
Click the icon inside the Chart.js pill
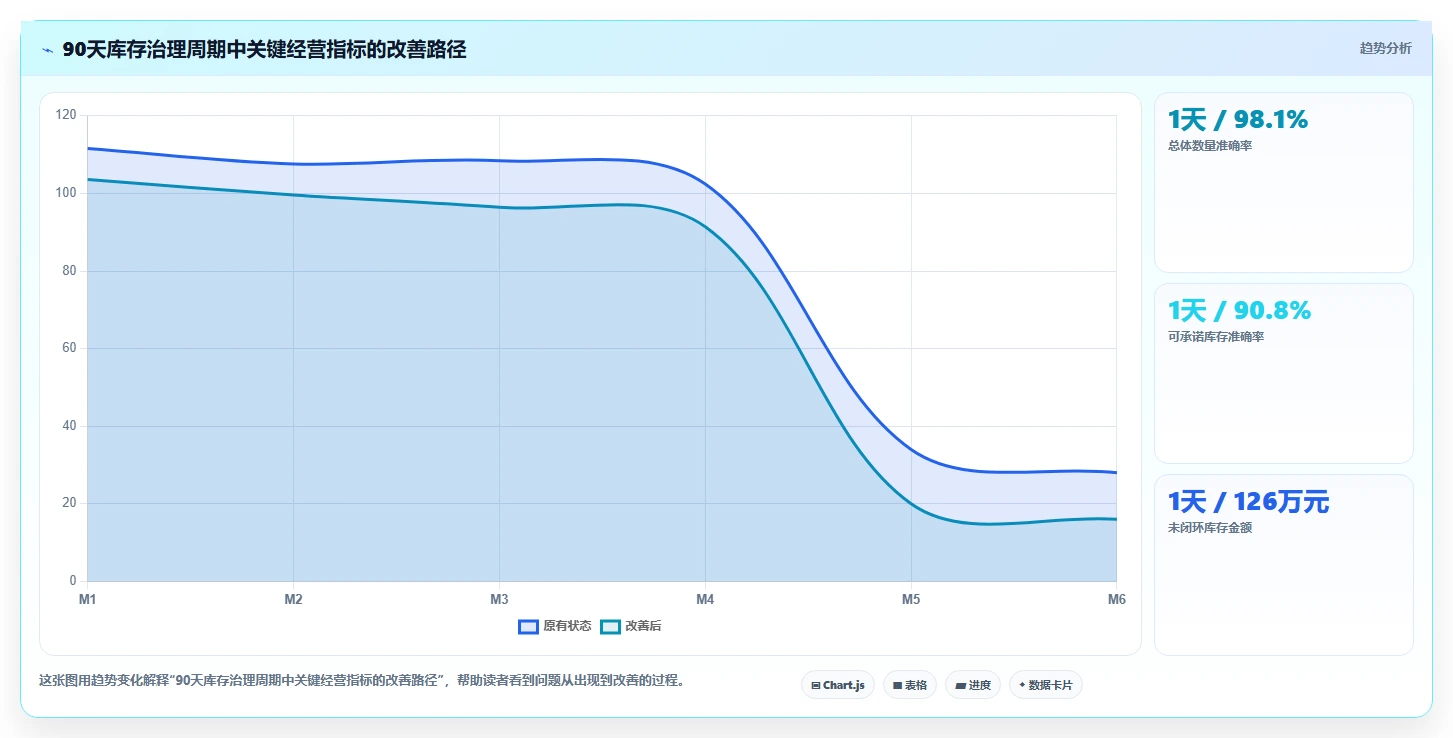click(816, 686)
